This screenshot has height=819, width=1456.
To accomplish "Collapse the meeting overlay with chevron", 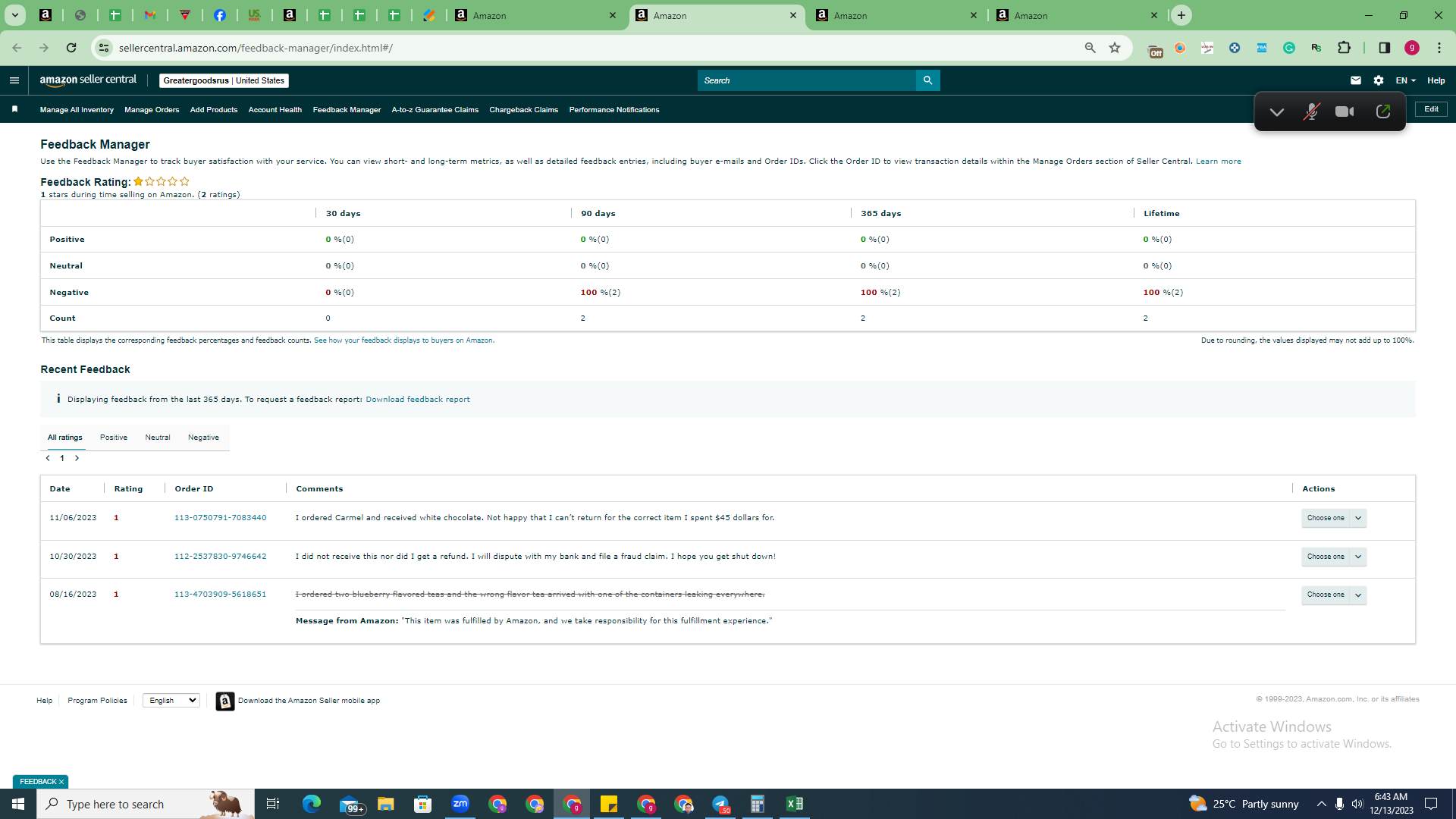I will (1276, 111).
